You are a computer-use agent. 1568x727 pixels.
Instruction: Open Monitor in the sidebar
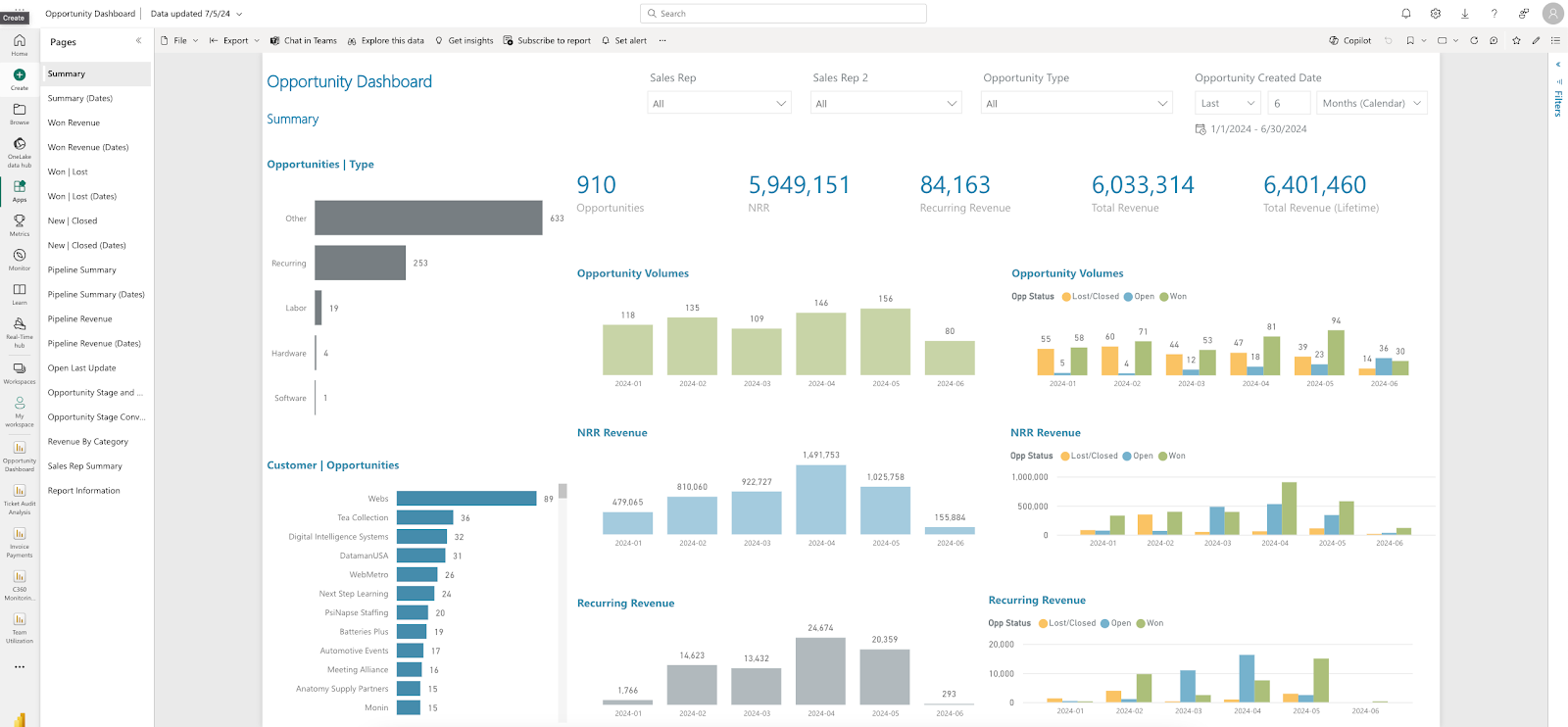20,259
